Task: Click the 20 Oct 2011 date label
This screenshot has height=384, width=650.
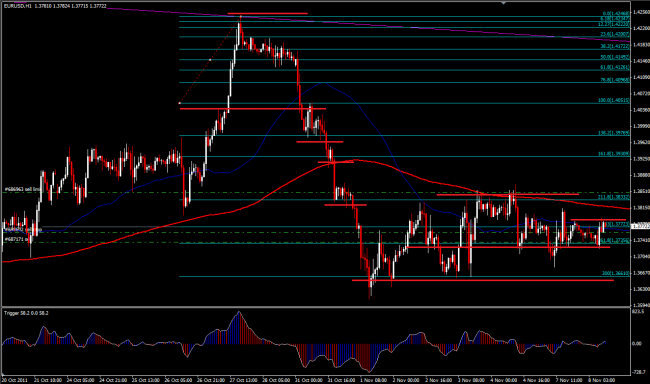Action: click(15, 380)
